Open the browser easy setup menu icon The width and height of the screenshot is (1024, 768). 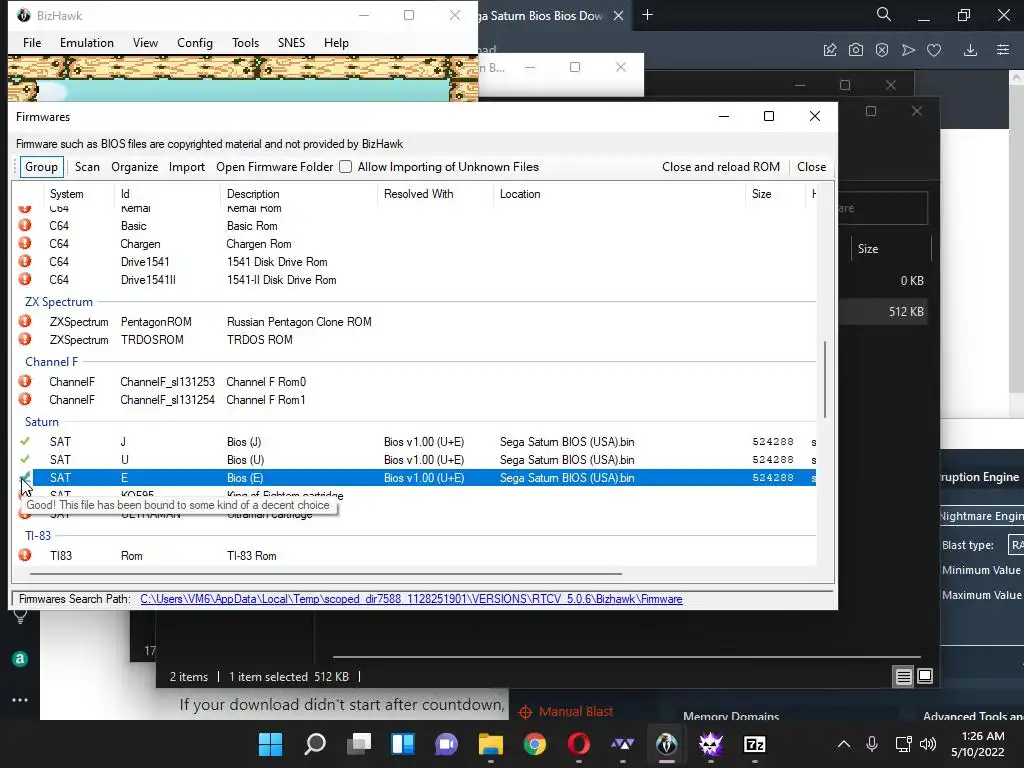1003,50
